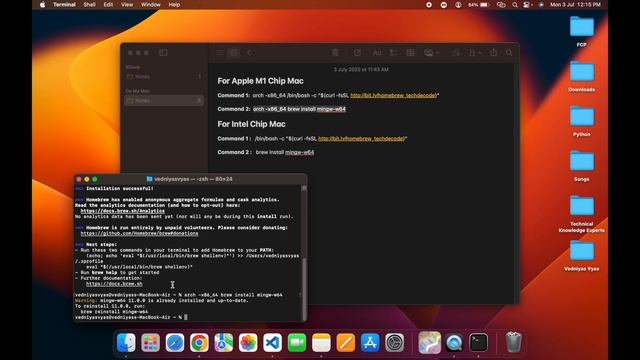The image size is (640, 360).
Task: Click the Terminal window scrollbar
Action: point(304,289)
